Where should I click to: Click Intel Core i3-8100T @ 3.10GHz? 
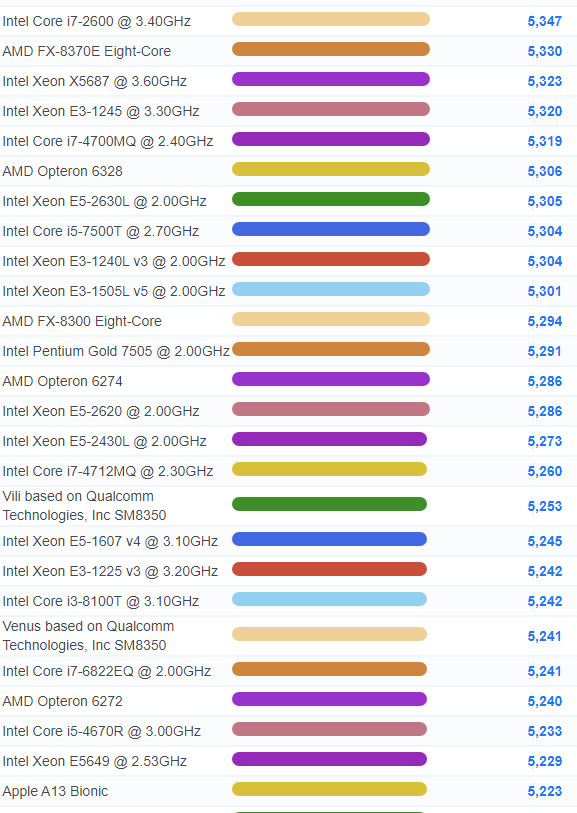coord(101,601)
